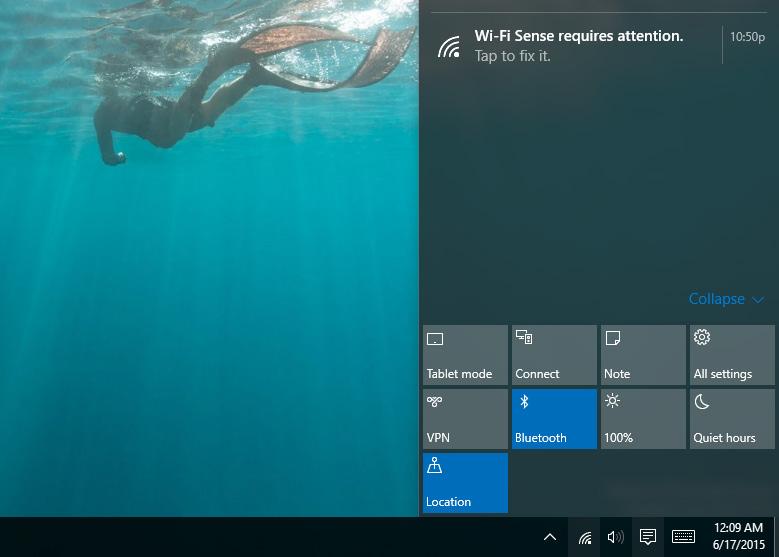
Task: Show hidden tray icons chevron
Action: pos(550,537)
